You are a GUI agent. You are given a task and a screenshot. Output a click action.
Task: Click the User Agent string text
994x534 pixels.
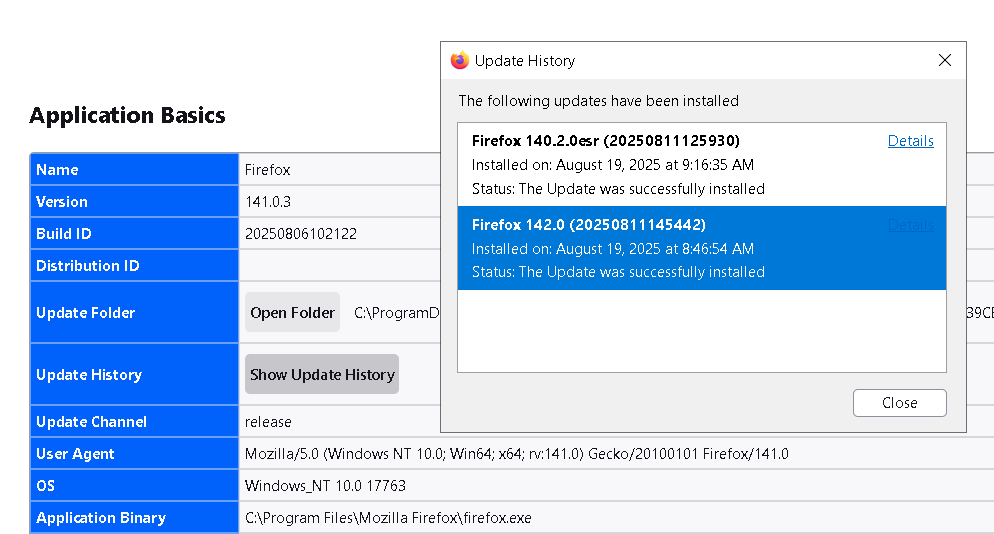click(516, 454)
